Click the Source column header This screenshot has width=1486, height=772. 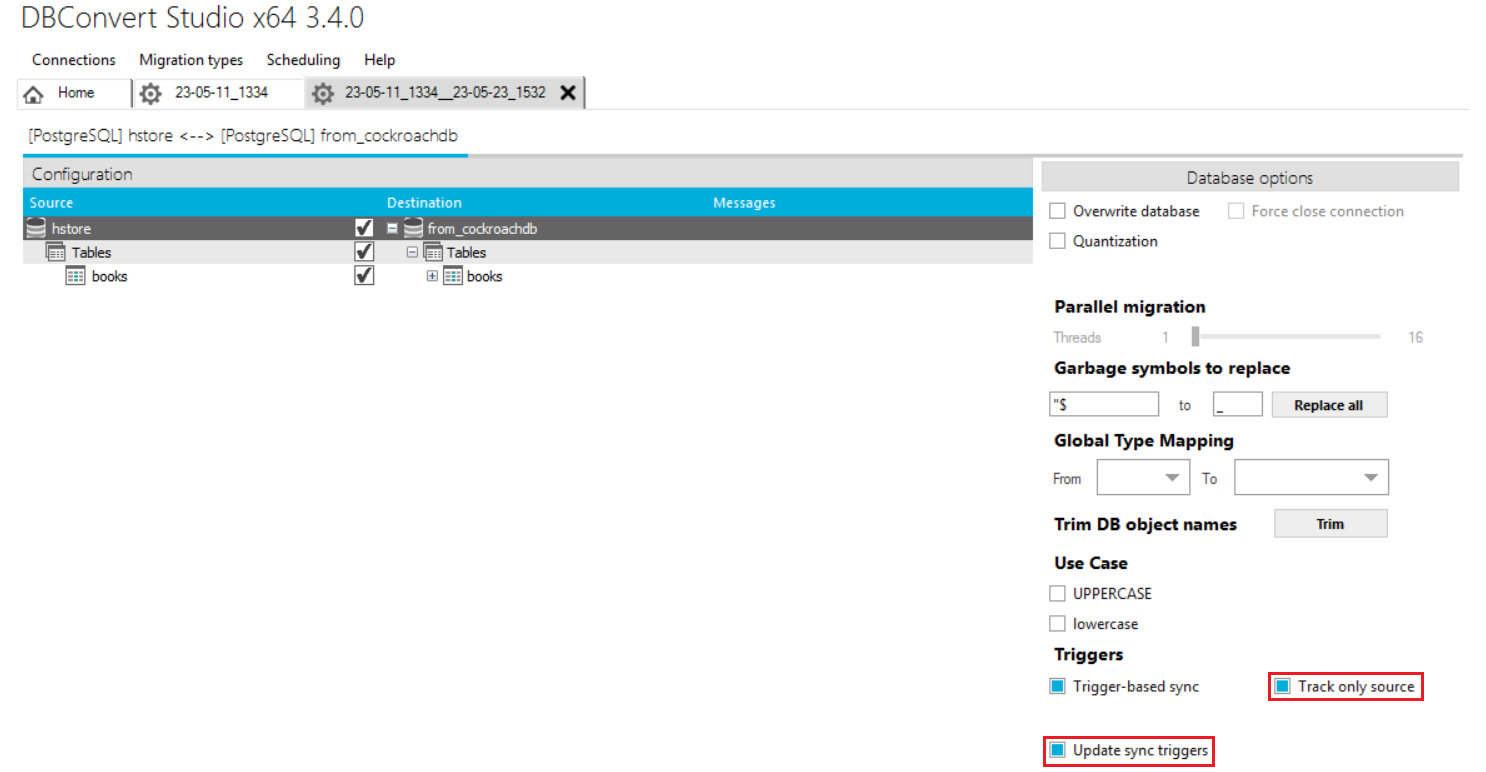(x=51, y=203)
